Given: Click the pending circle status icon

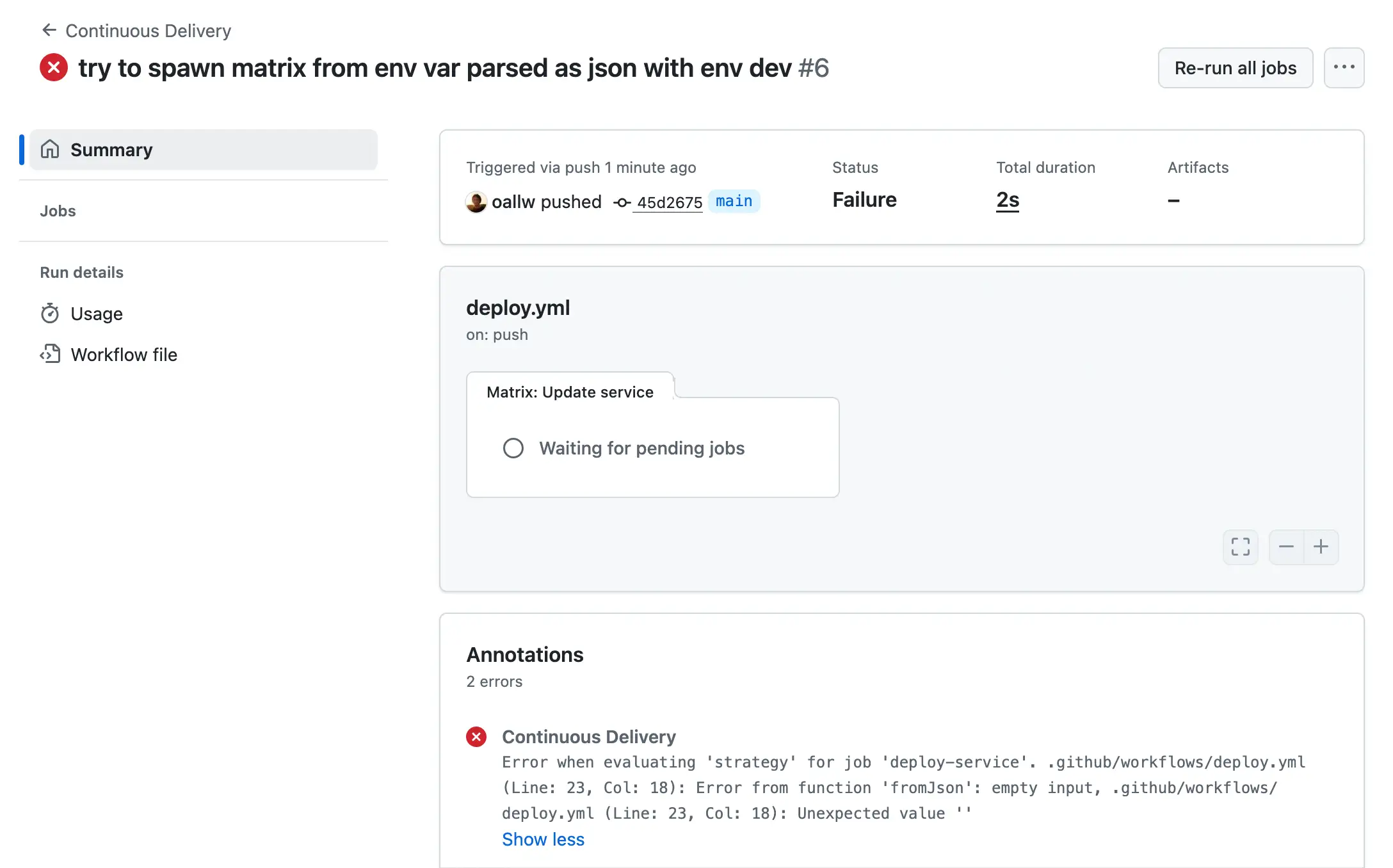Looking at the screenshot, I should (x=513, y=448).
